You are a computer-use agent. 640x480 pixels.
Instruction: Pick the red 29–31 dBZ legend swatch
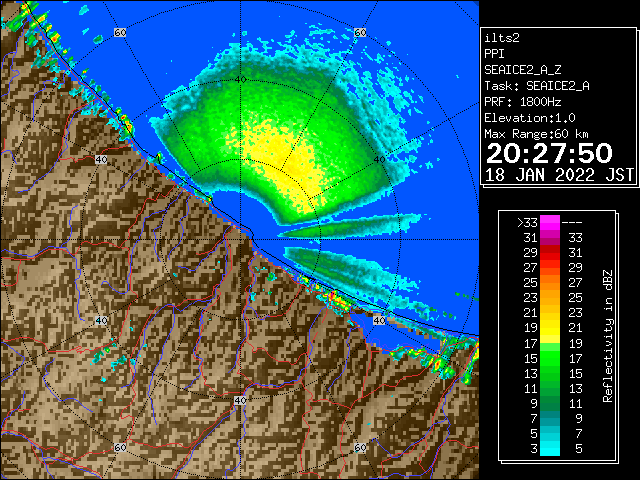pos(550,253)
